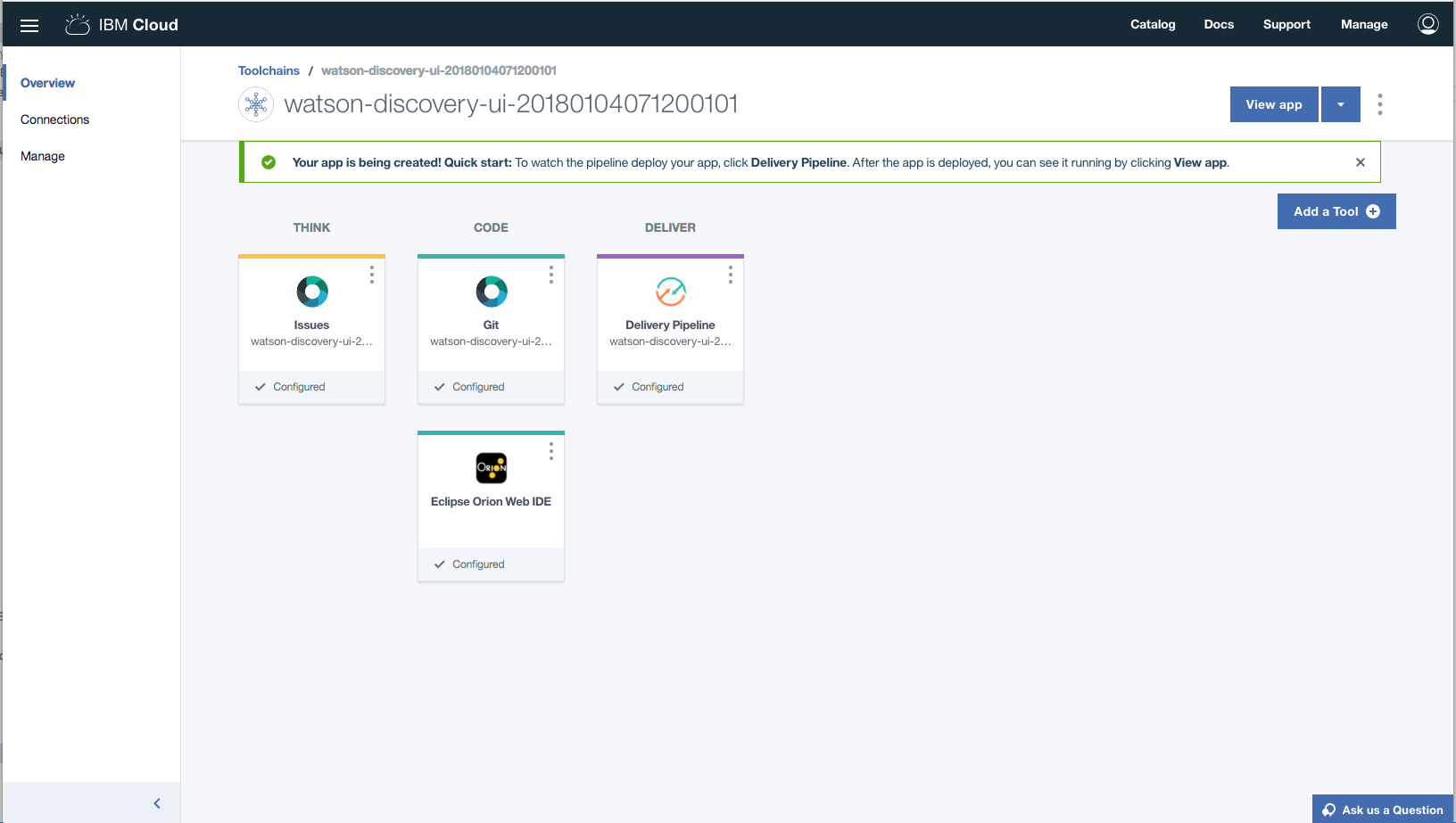The height and width of the screenshot is (823, 1456).
Task: Click the breadcrumb toolchain name
Action: click(x=439, y=70)
